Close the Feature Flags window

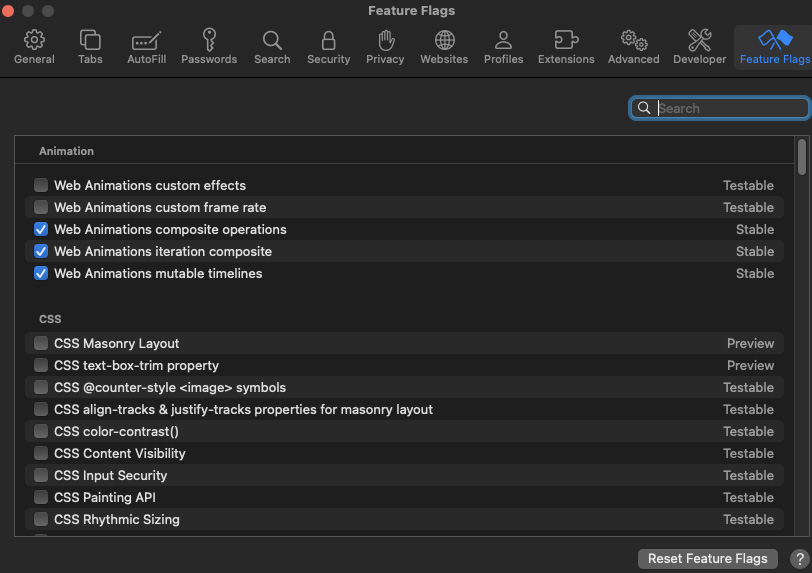tap(8, 10)
